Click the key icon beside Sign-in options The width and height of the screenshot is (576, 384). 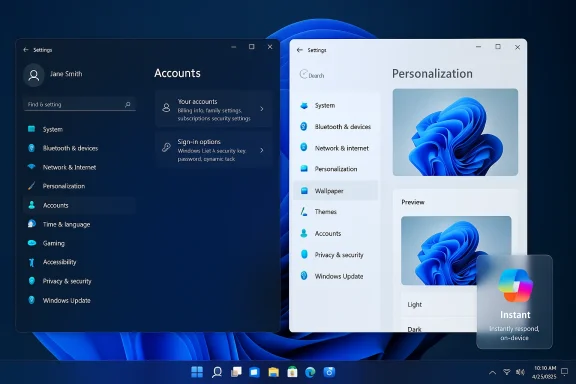[x=166, y=147]
